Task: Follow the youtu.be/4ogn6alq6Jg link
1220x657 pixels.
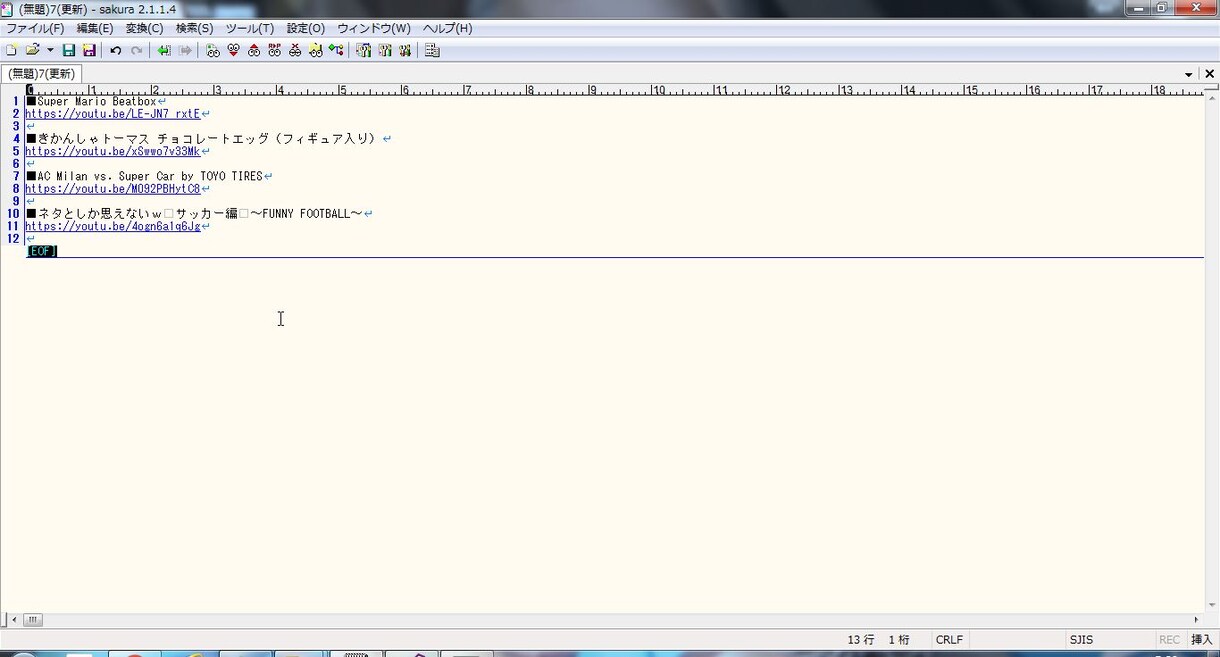Action: pyautogui.click(x=113, y=226)
